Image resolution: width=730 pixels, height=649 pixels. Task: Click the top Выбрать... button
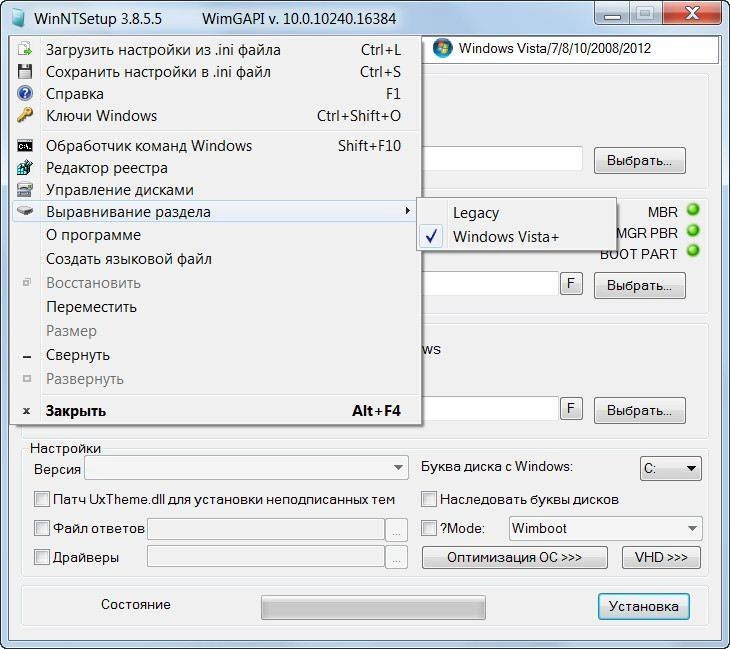(639, 161)
